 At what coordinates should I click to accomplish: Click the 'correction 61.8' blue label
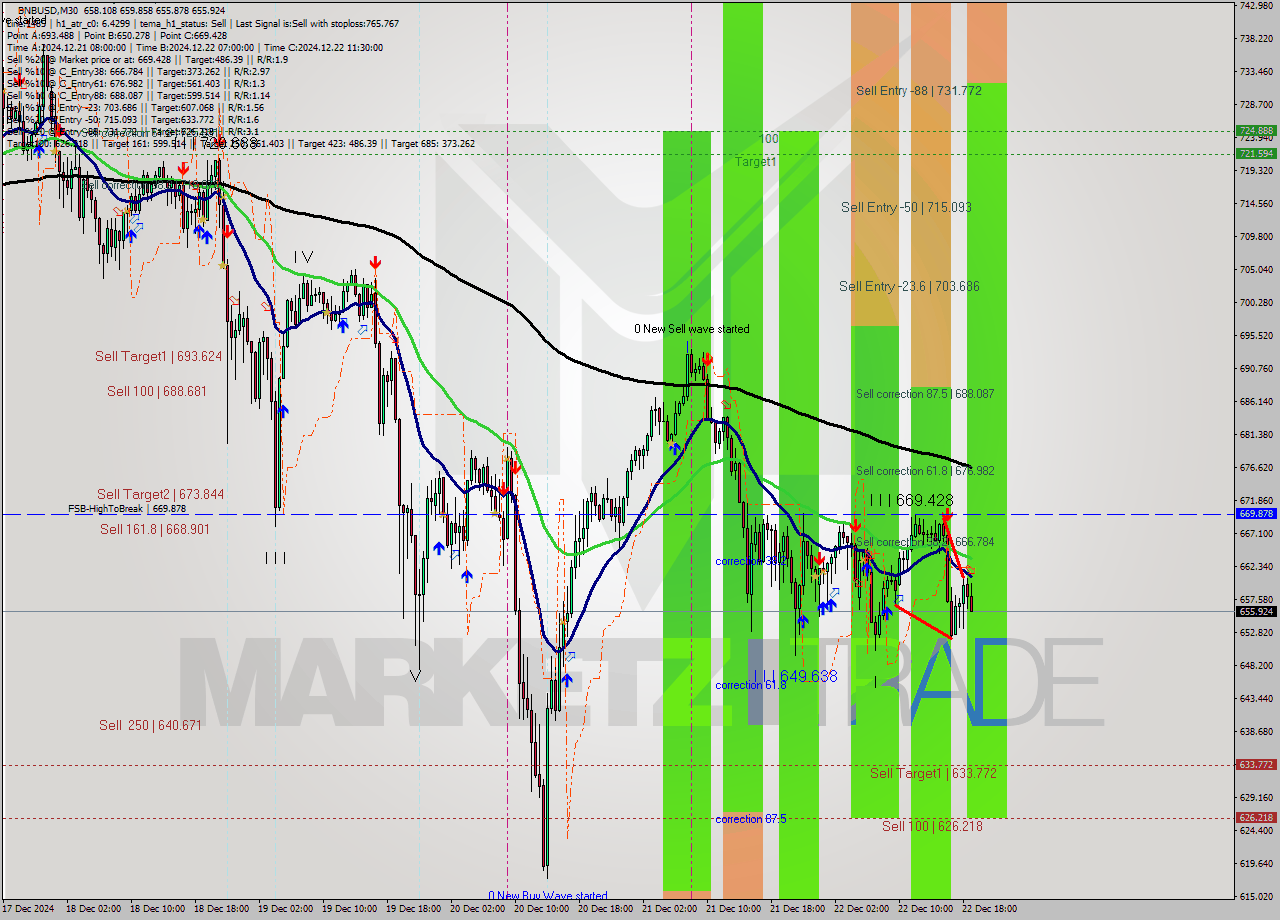point(750,685)
